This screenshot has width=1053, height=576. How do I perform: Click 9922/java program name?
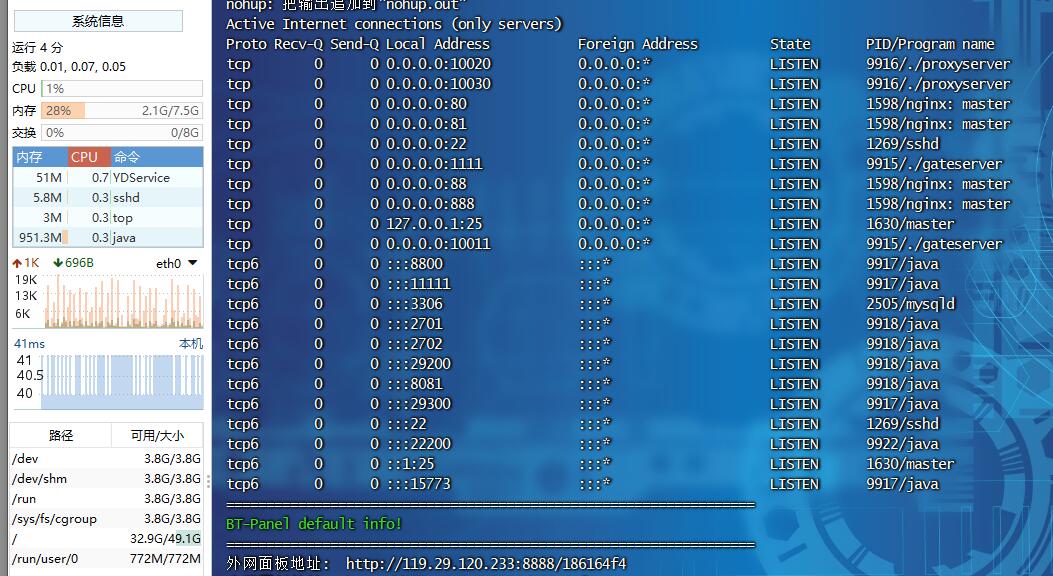(x=903, y=444)
